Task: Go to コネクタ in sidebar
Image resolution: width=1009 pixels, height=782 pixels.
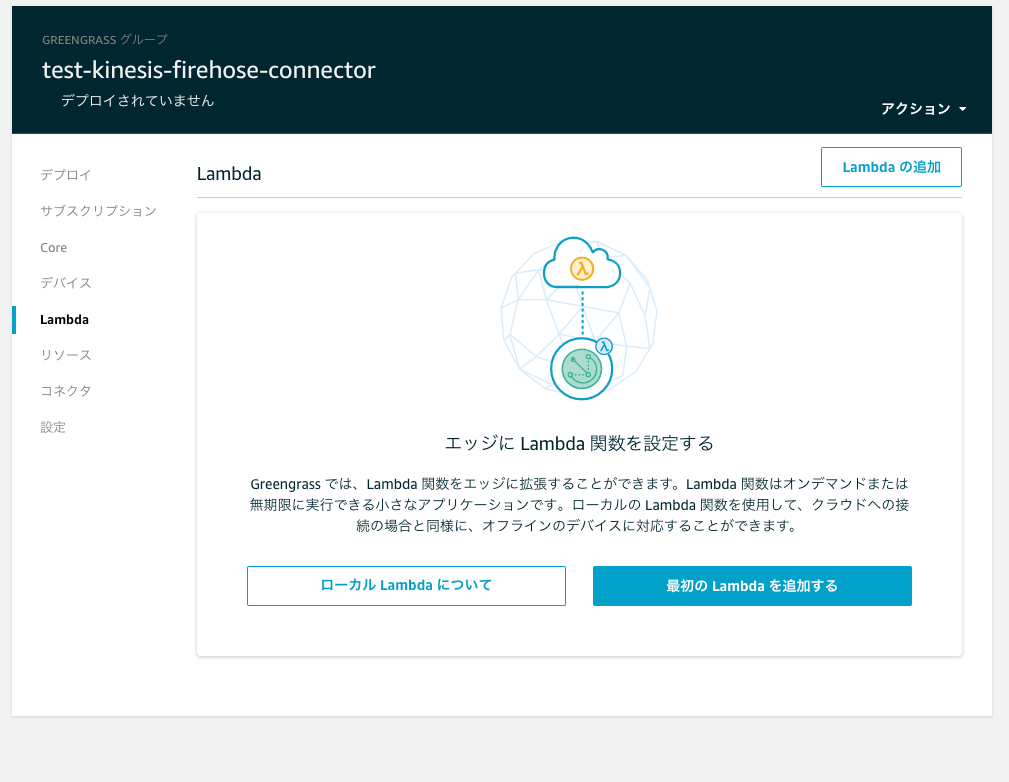Action: click(x=66, y=391)
